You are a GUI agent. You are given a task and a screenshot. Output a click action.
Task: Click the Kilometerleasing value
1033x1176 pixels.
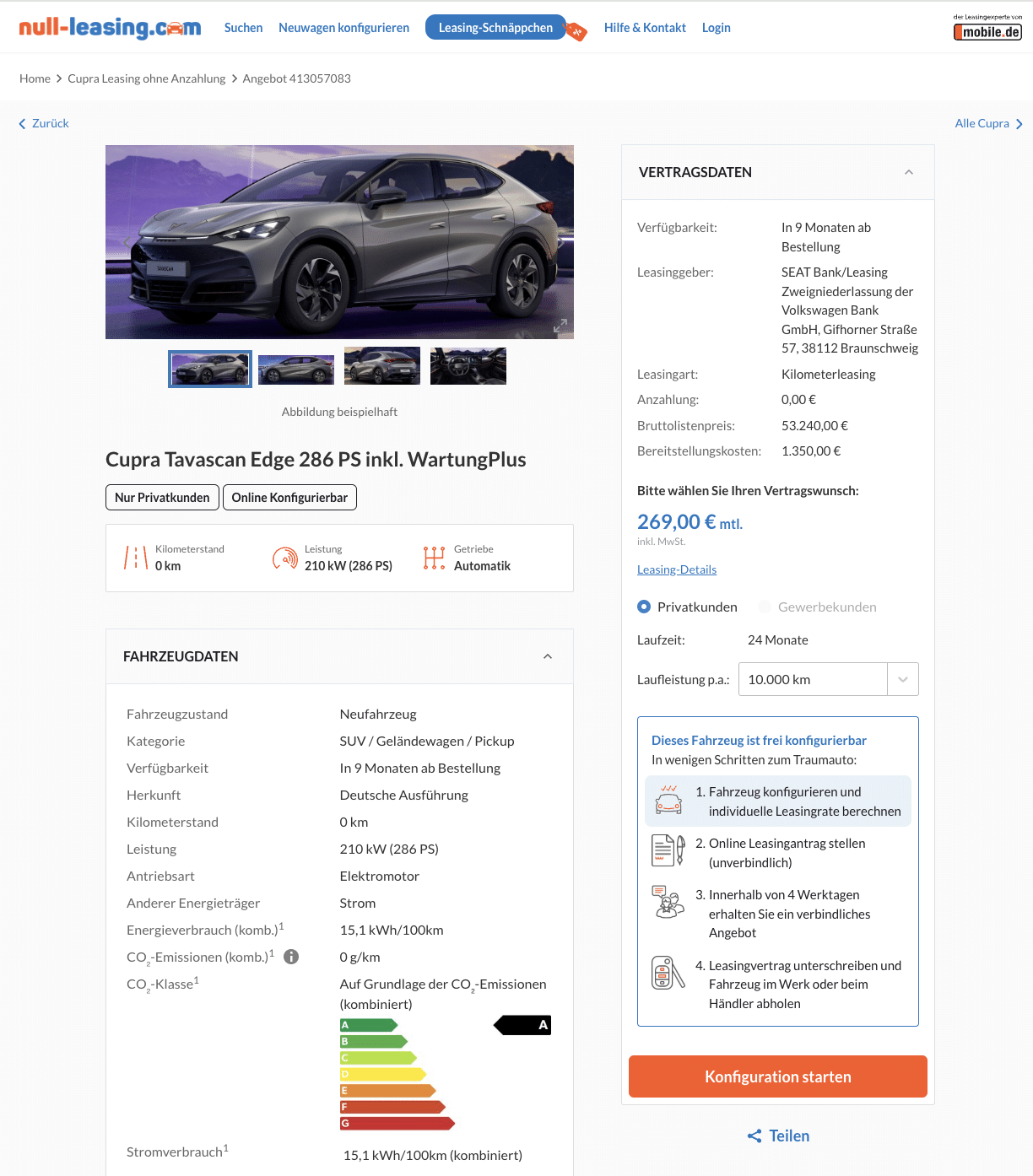828,375
